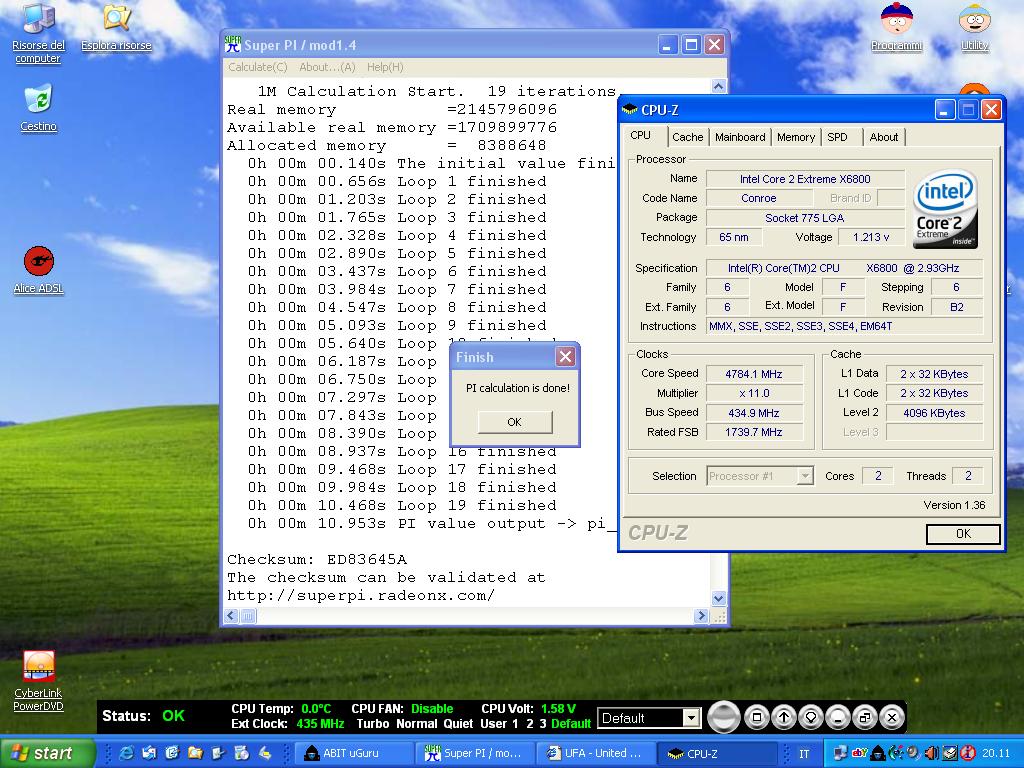
Task: Open the Calculate(C) menu in Super PI
Action: coord(257,67)
